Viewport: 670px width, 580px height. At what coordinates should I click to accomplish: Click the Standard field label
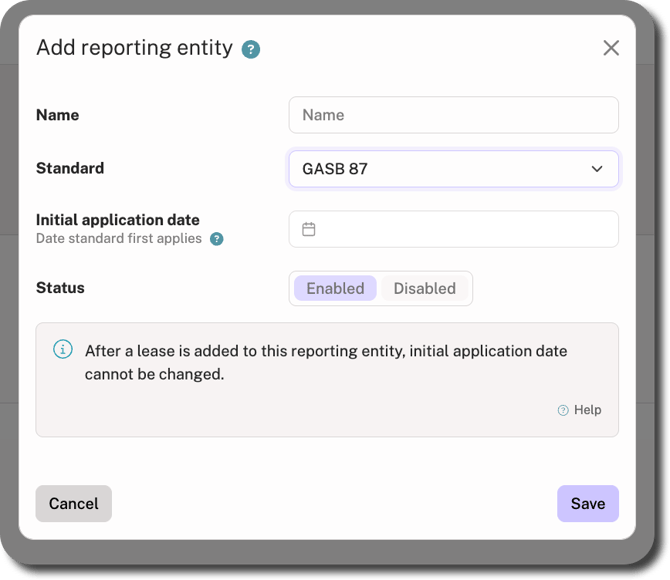tap(70, 168)
